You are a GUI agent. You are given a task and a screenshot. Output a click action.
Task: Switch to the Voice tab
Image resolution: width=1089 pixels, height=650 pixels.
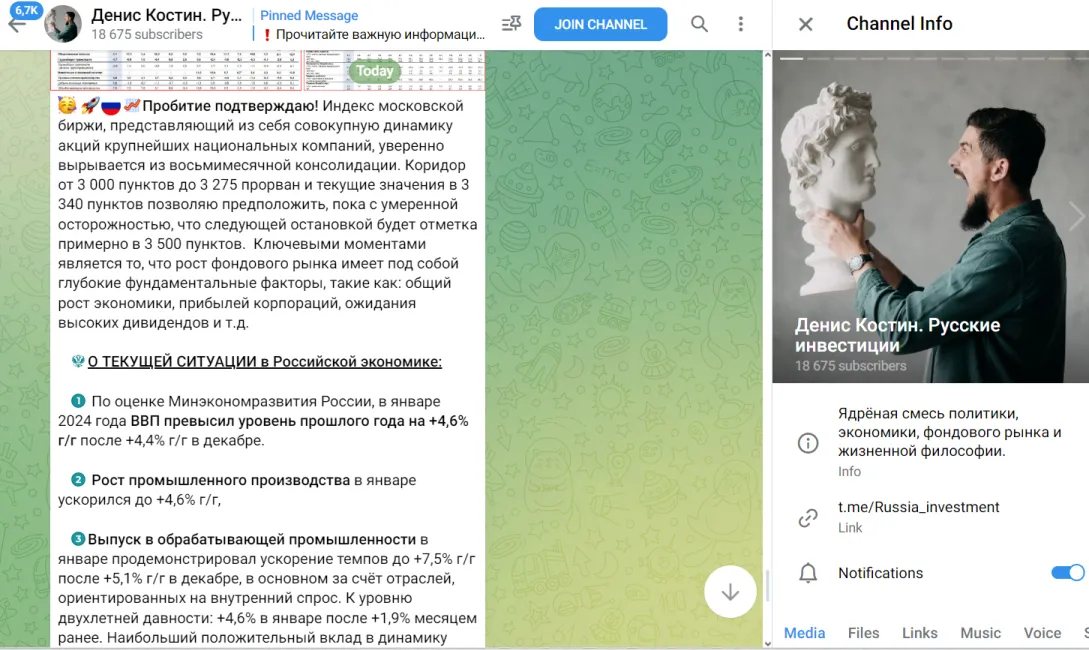(1042, 633)
